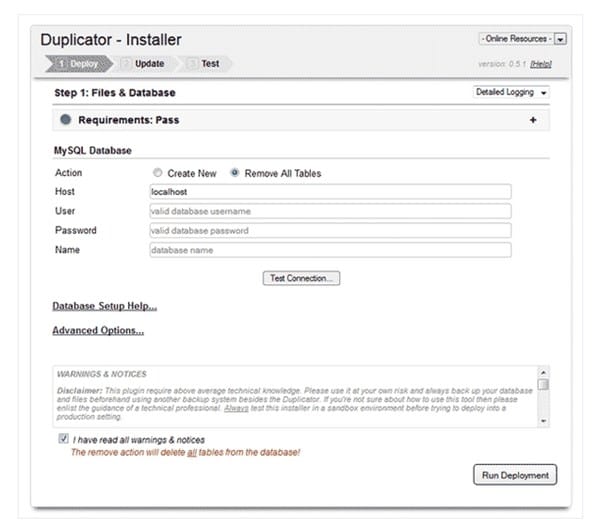Click the database Name input field
This screenshot has width=600, height=530.
tap(330, 250)
